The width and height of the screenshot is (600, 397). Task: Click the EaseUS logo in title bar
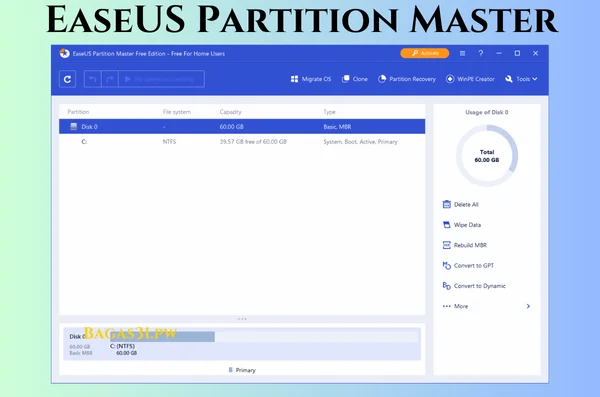pos(64,54)
